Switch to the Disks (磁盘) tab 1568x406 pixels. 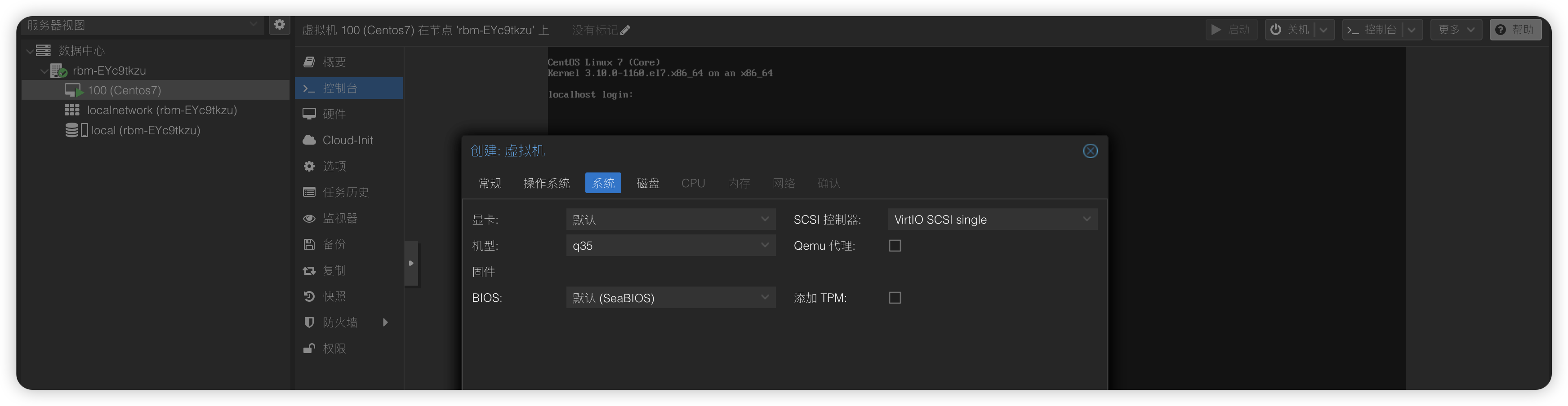(648, 184)
